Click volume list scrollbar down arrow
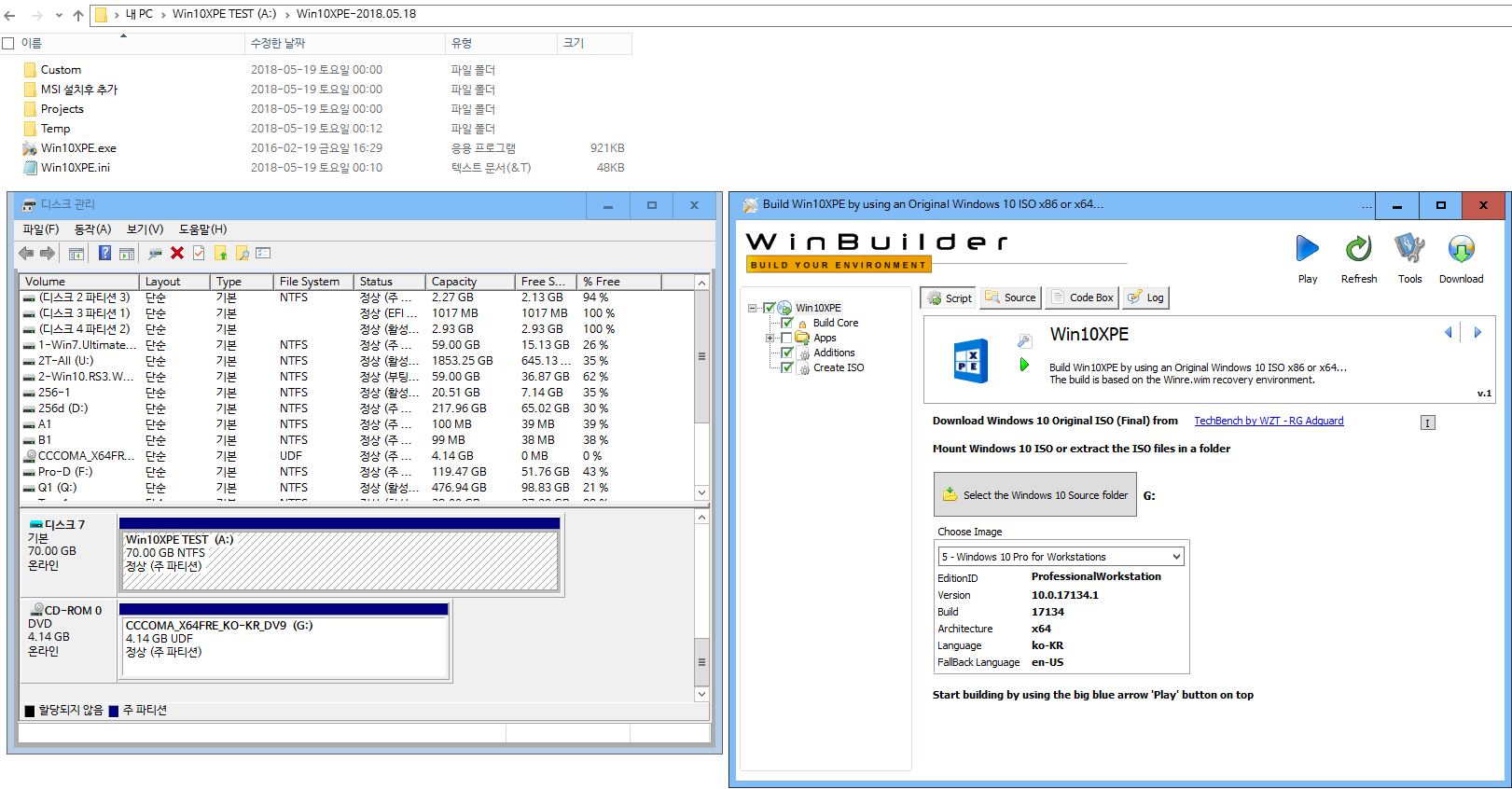Image resolution: width=1512 pixels, height=789 pixels. click(x=701, y=491)
